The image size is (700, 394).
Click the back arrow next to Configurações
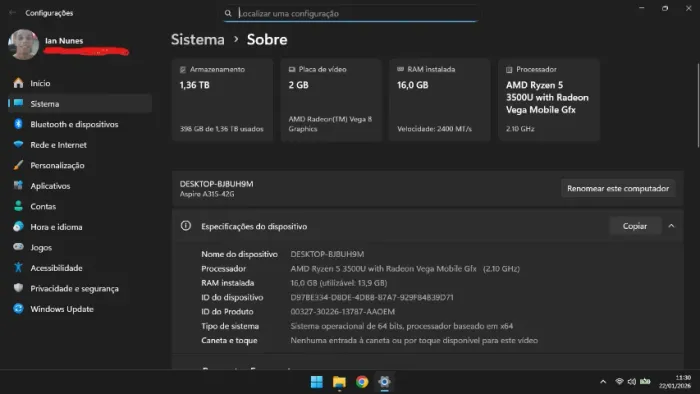tap(12, 13)
